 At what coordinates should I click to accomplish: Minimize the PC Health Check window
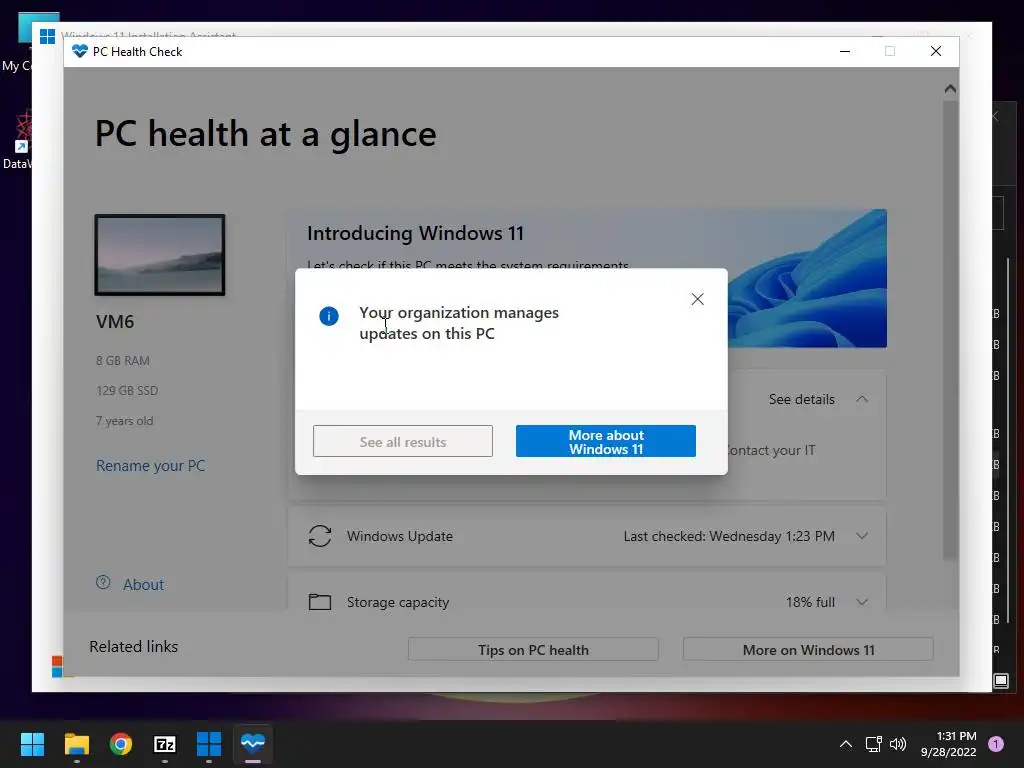click(x=845, y=51)
